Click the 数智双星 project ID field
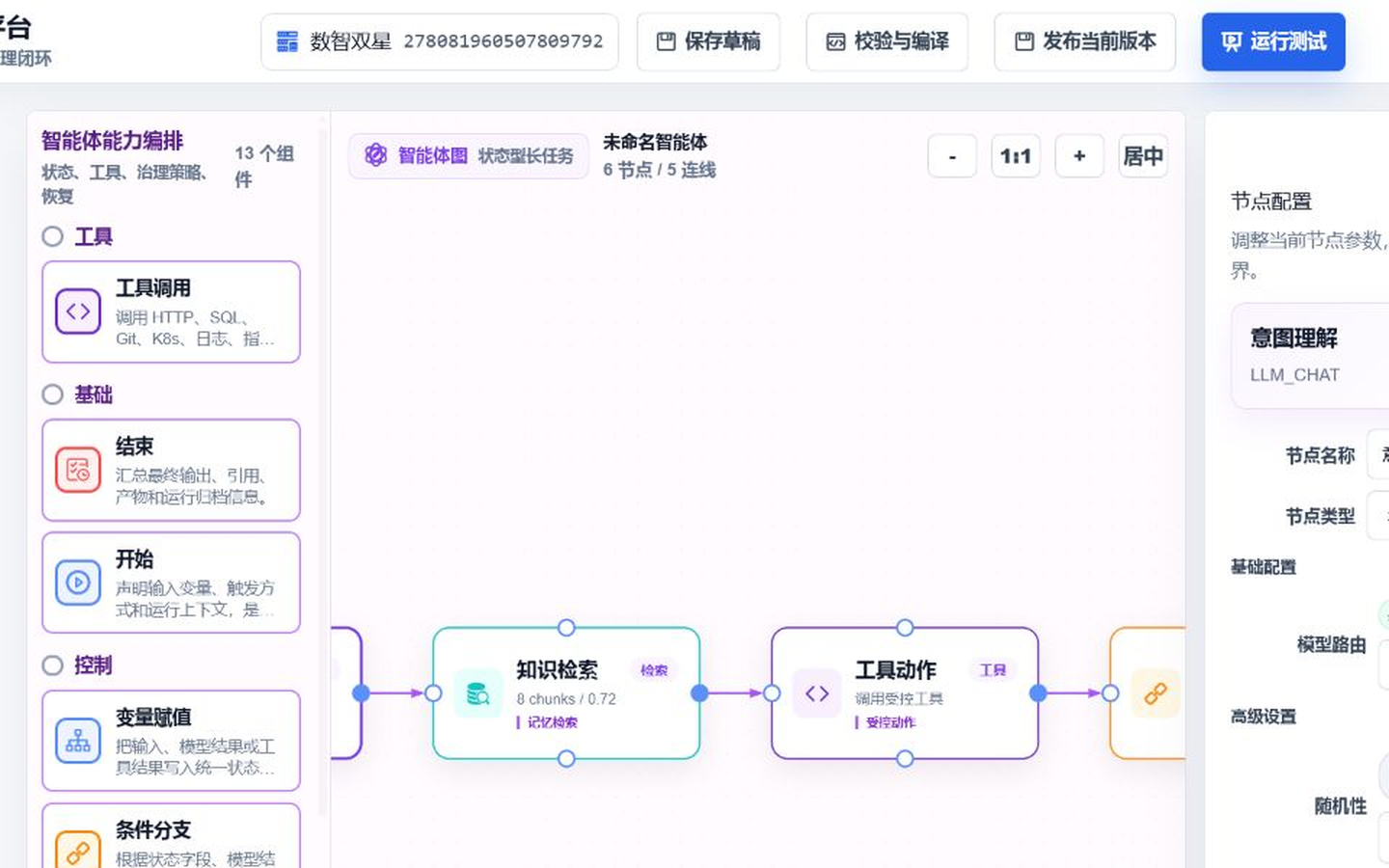The height and width of the screenshot is (868, 1389). tap(440, 41)
